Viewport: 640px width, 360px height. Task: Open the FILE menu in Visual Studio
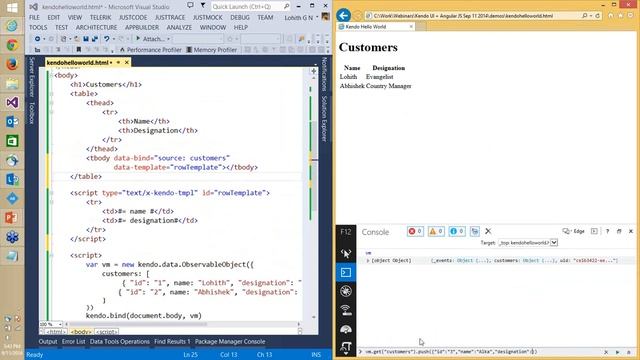(x=34, y=18)
